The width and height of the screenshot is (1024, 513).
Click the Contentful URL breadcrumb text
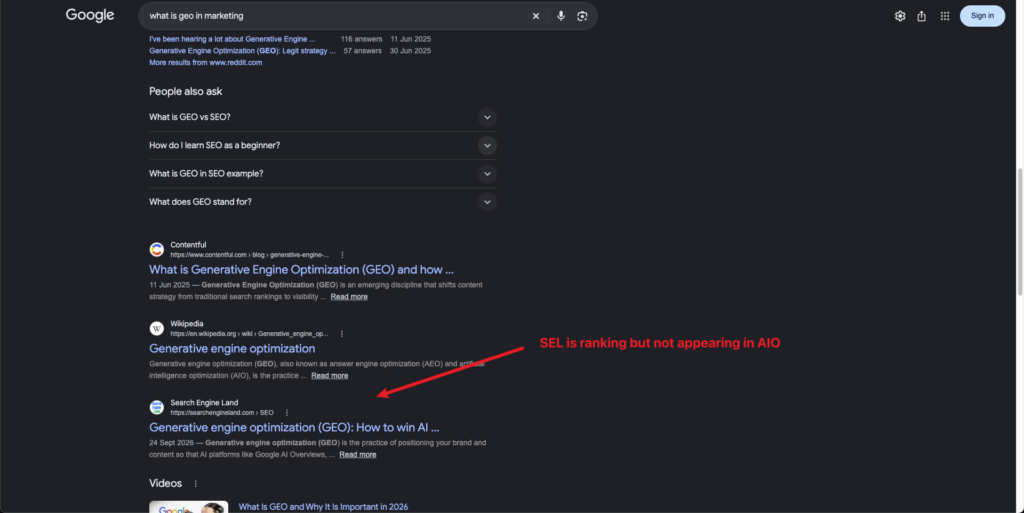point(249,255)
